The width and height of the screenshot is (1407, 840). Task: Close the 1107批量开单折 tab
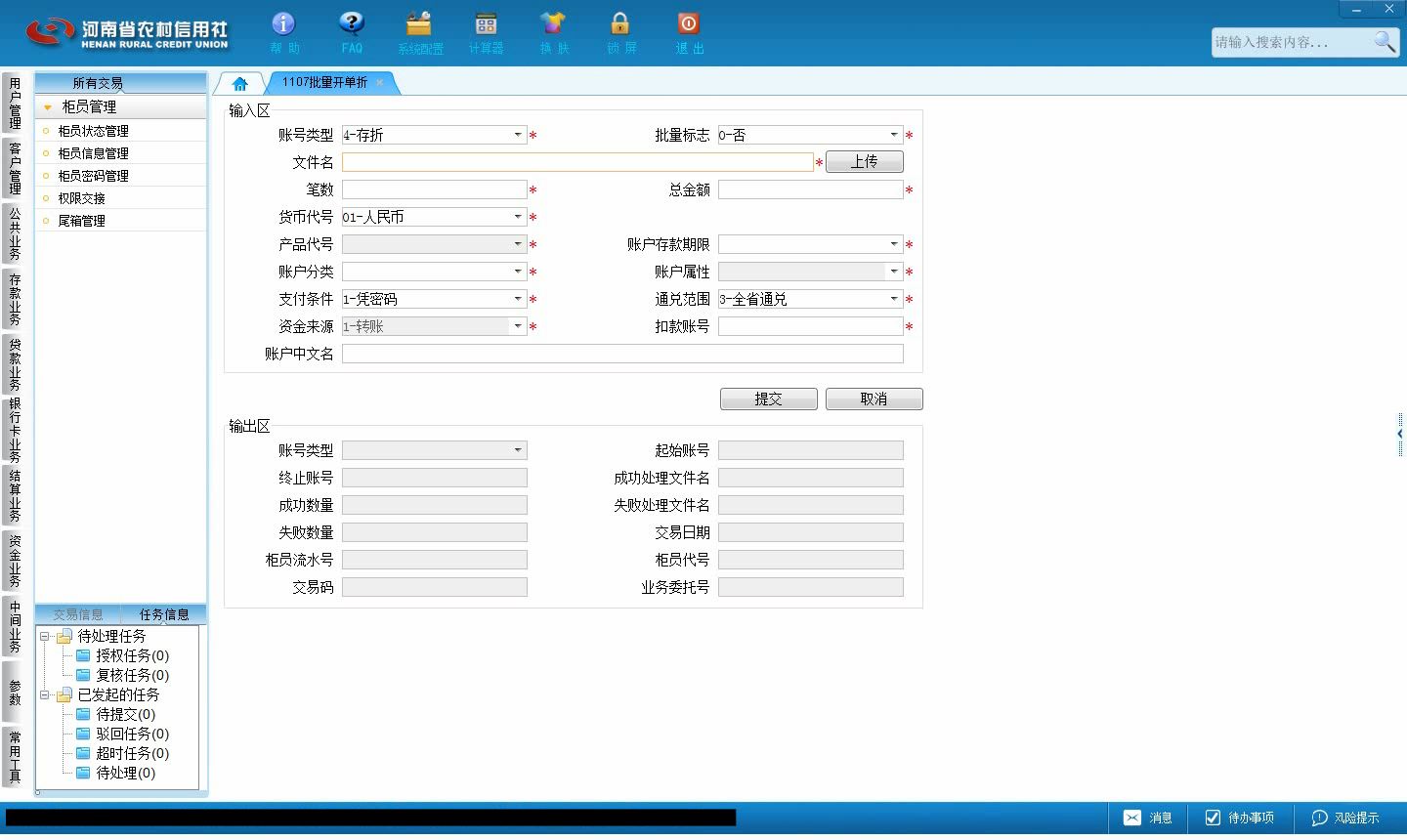click(380, 83)
